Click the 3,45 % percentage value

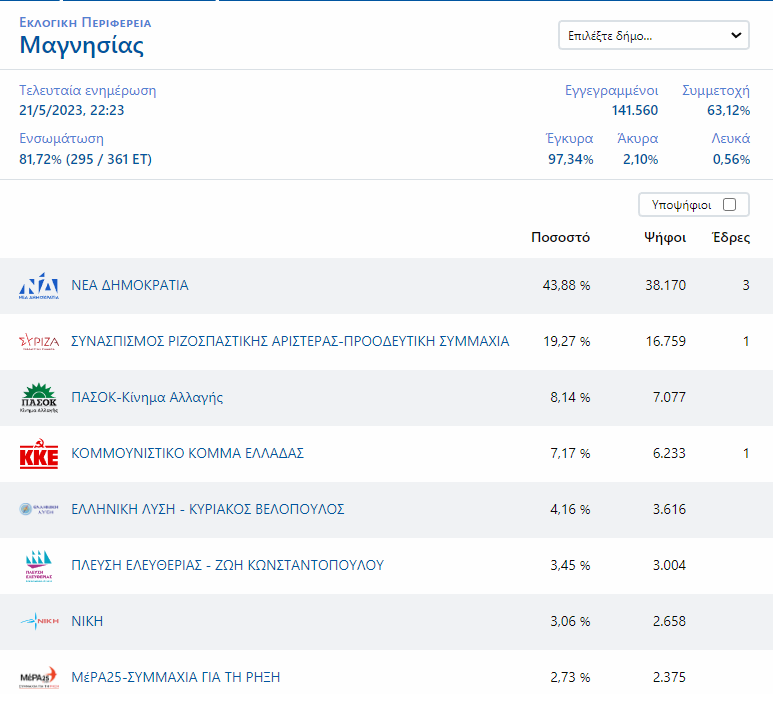point(570,565)
